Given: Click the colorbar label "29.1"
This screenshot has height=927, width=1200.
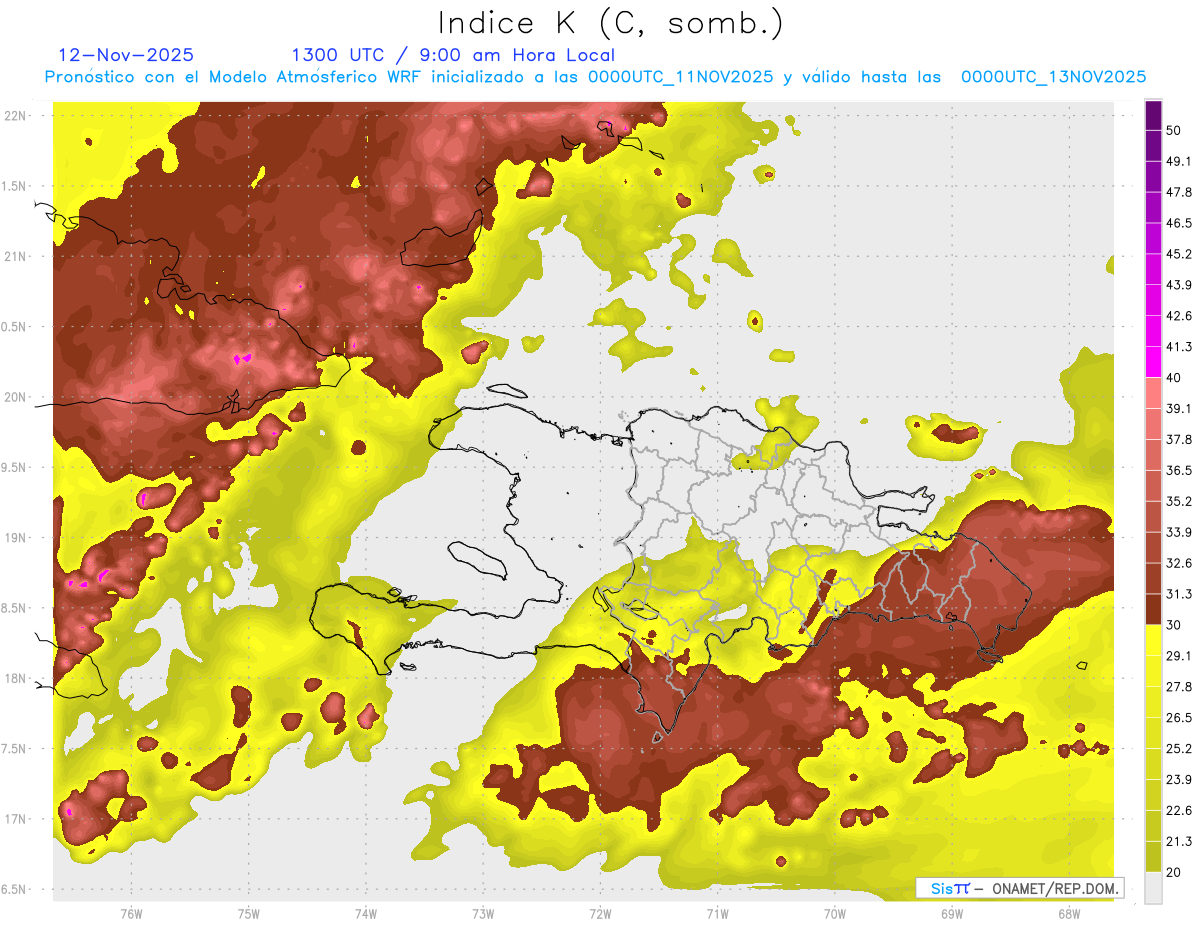Looking at the screenshot, I should (1178, 656).
